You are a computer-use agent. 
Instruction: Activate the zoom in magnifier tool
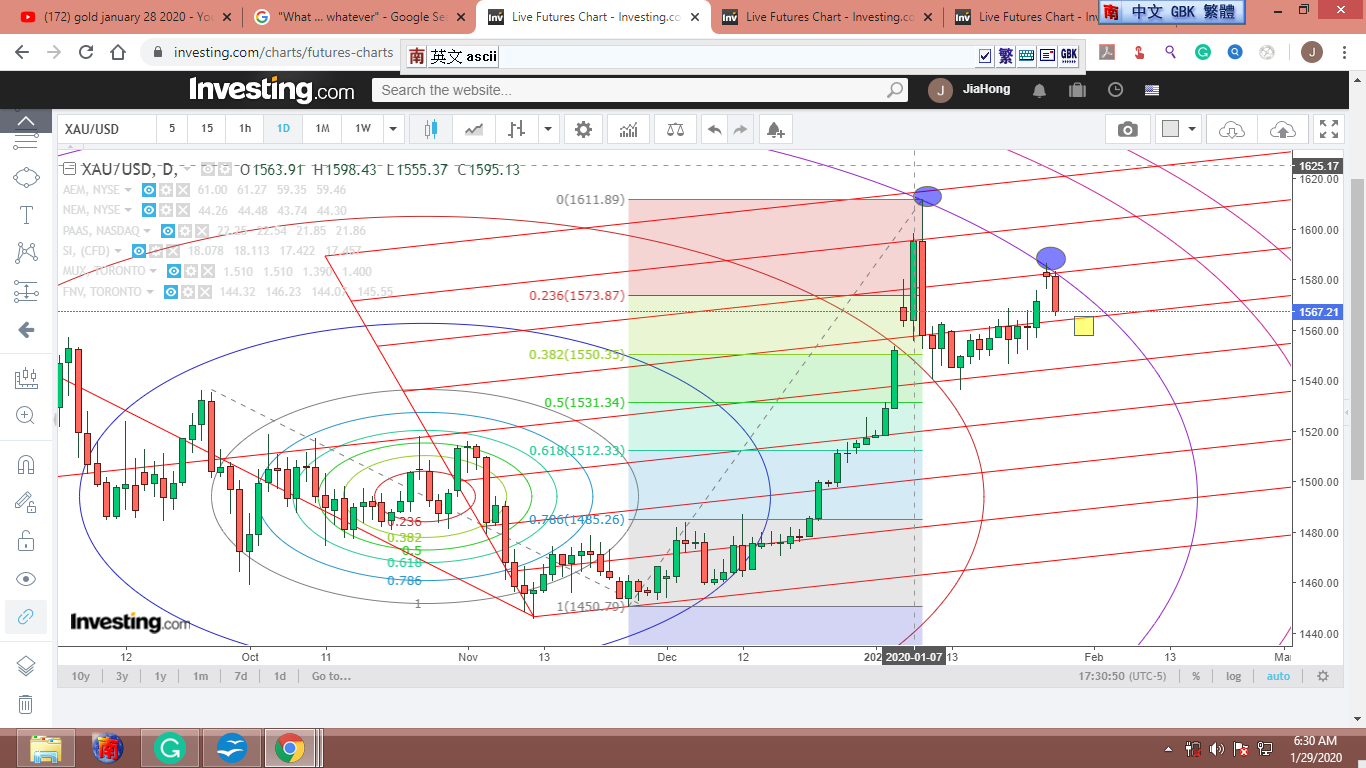[26, 416]
